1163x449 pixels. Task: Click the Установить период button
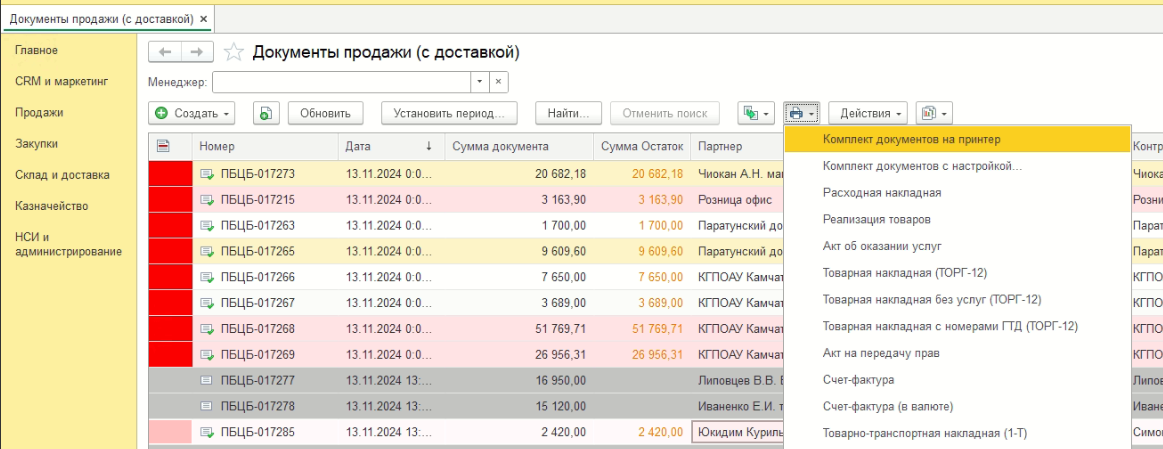(449, 114)
